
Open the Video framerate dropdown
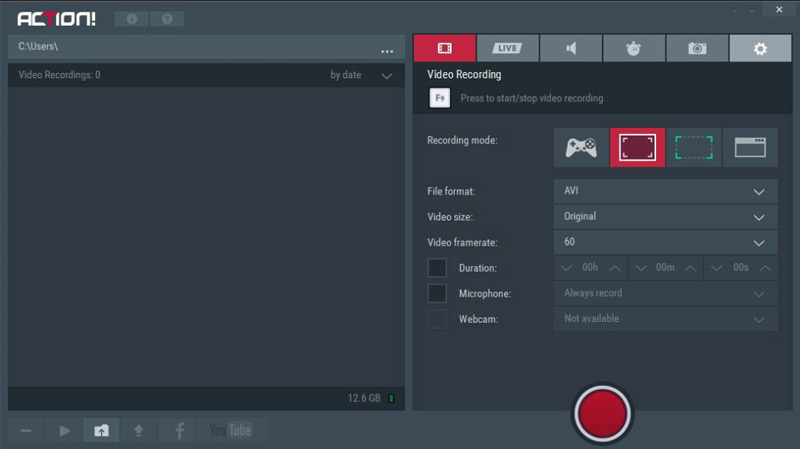pos(665,242)
